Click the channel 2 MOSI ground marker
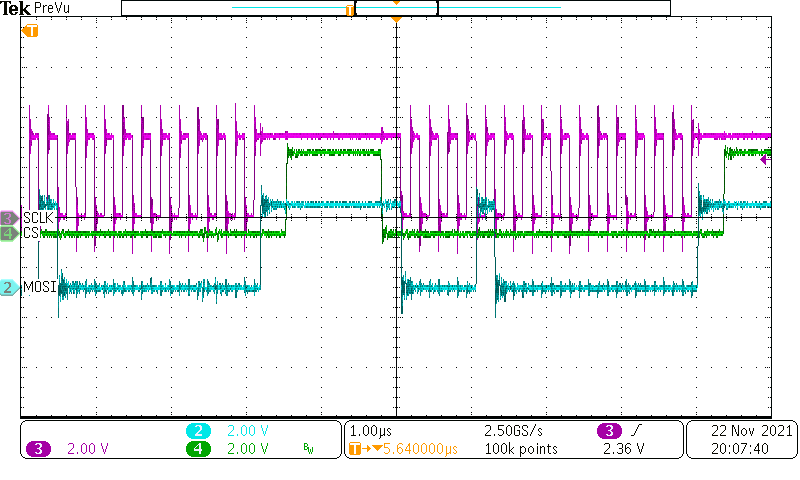 10,287
